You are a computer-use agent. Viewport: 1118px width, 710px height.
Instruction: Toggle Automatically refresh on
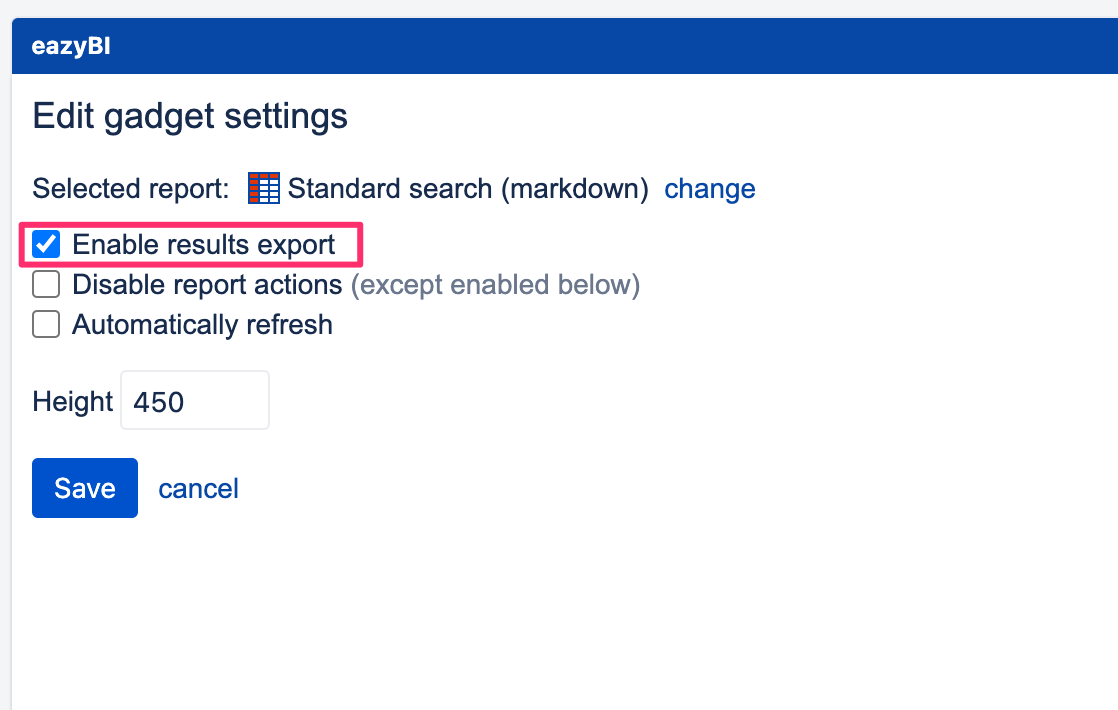45,324
